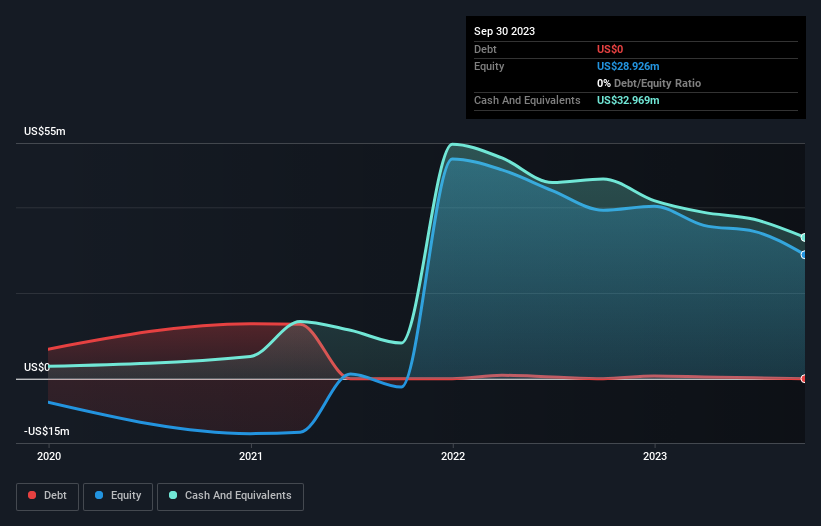This screenshot has width=821, height=526.
Task: Click the 2021 x-axis label
Action: point(251,456)
